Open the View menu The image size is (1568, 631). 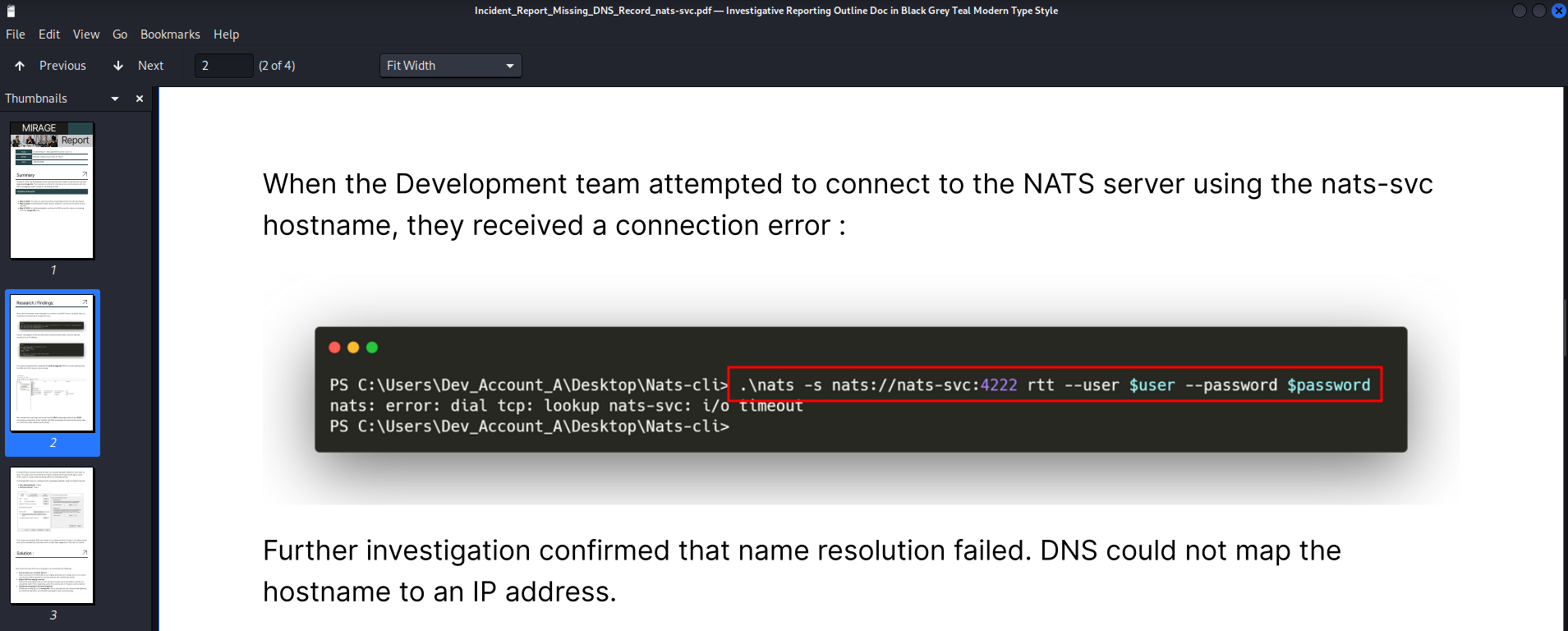[x=86, y=35]
